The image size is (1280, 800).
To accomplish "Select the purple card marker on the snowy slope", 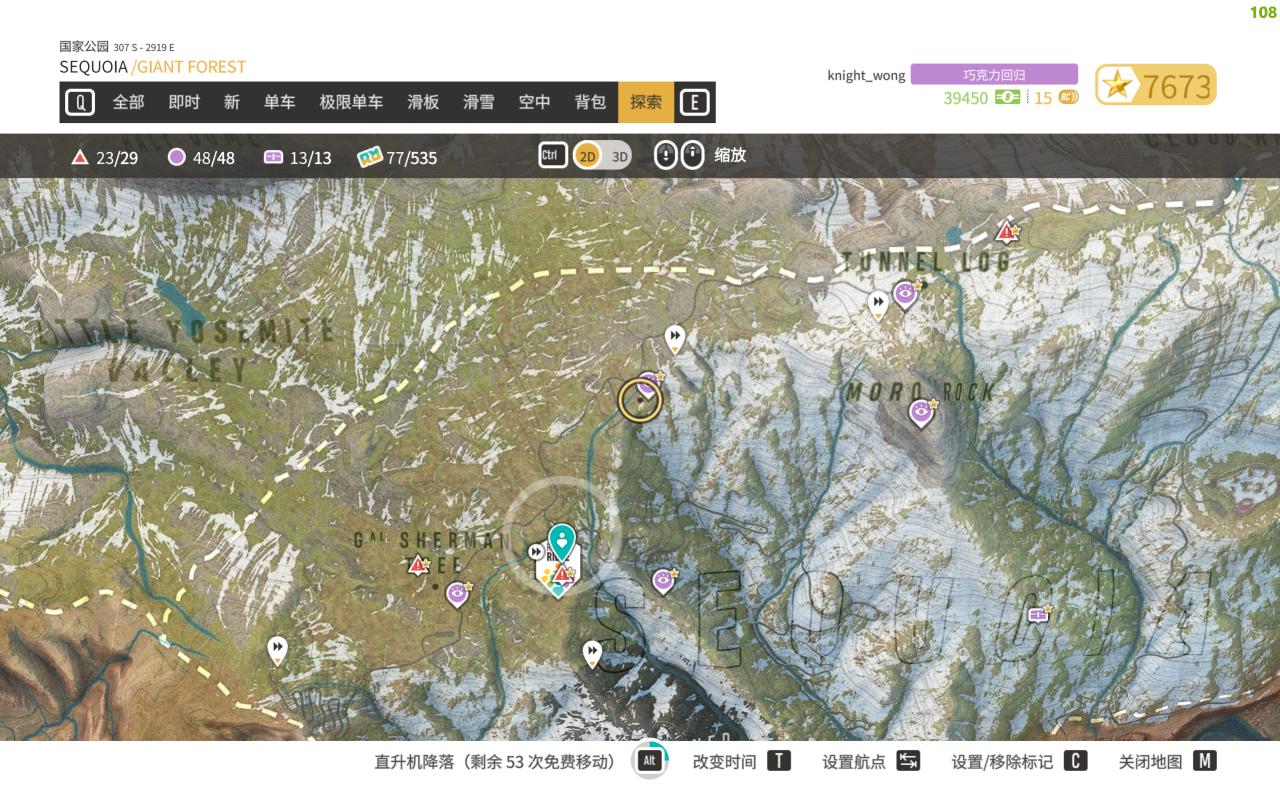I will tap(1039, 614).
